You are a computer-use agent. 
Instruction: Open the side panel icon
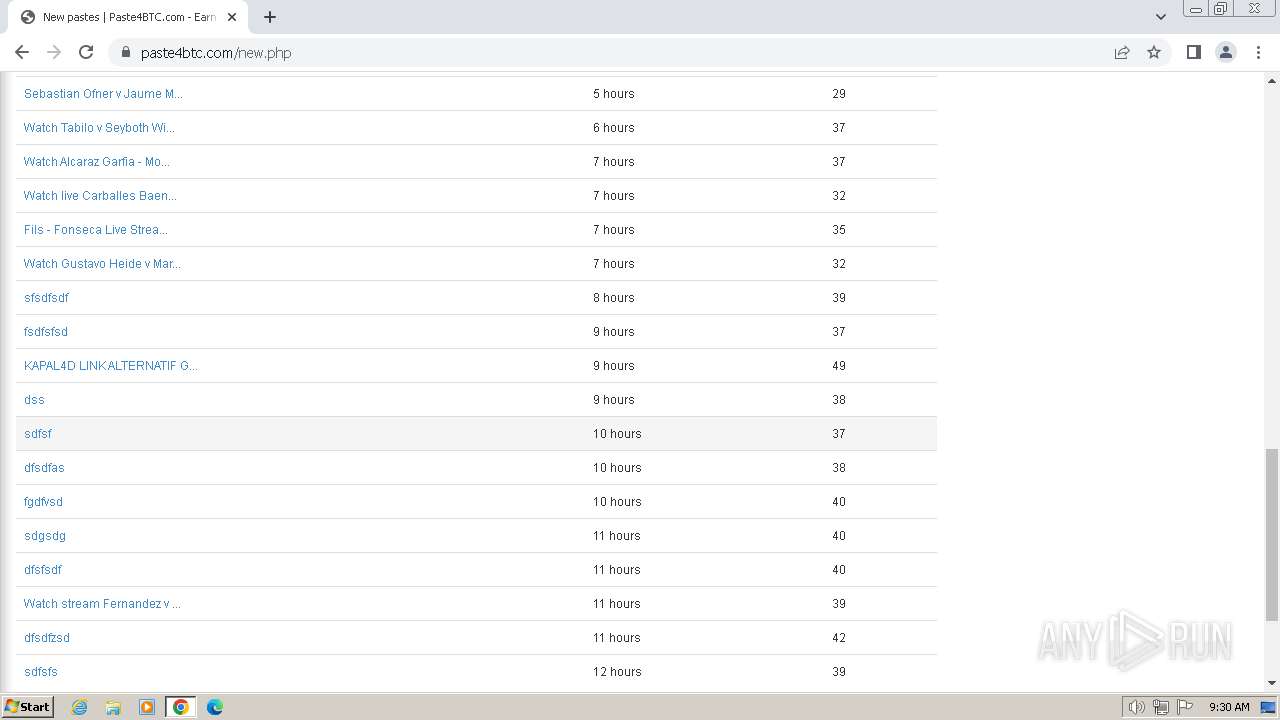point(1193,52)
